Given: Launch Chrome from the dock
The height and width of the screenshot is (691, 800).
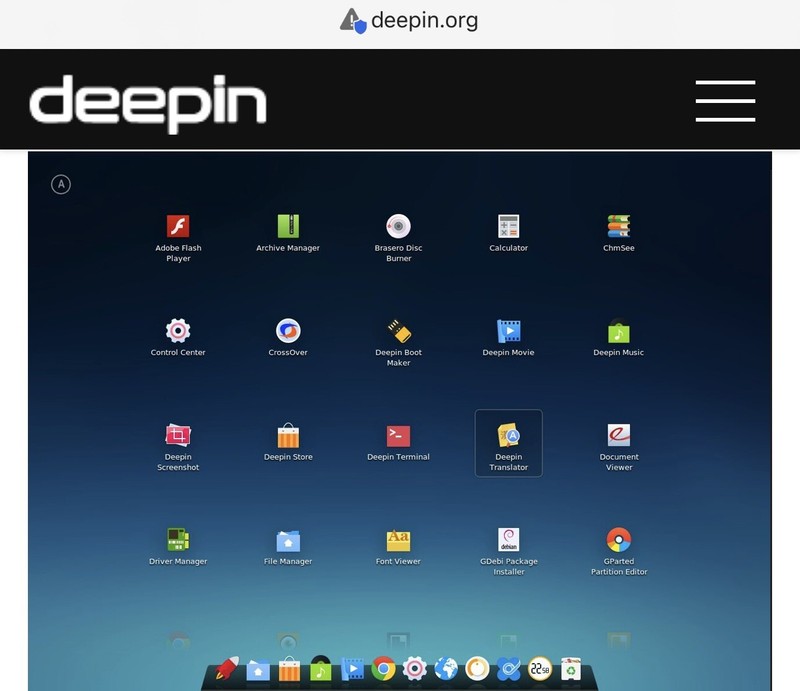Looking at the screenshot, I should click(383, 669).
